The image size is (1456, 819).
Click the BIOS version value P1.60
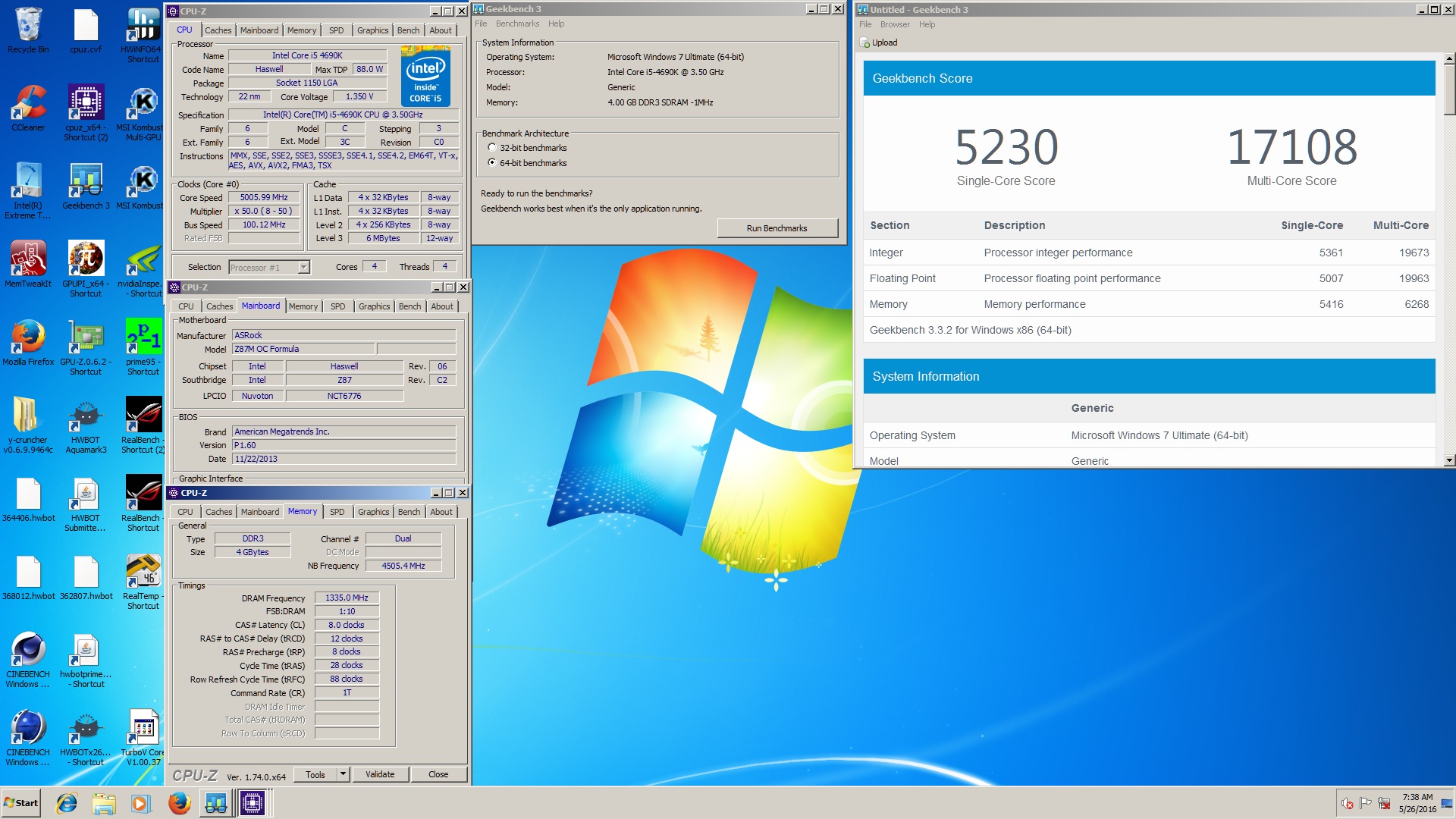(x=344, y=445)
